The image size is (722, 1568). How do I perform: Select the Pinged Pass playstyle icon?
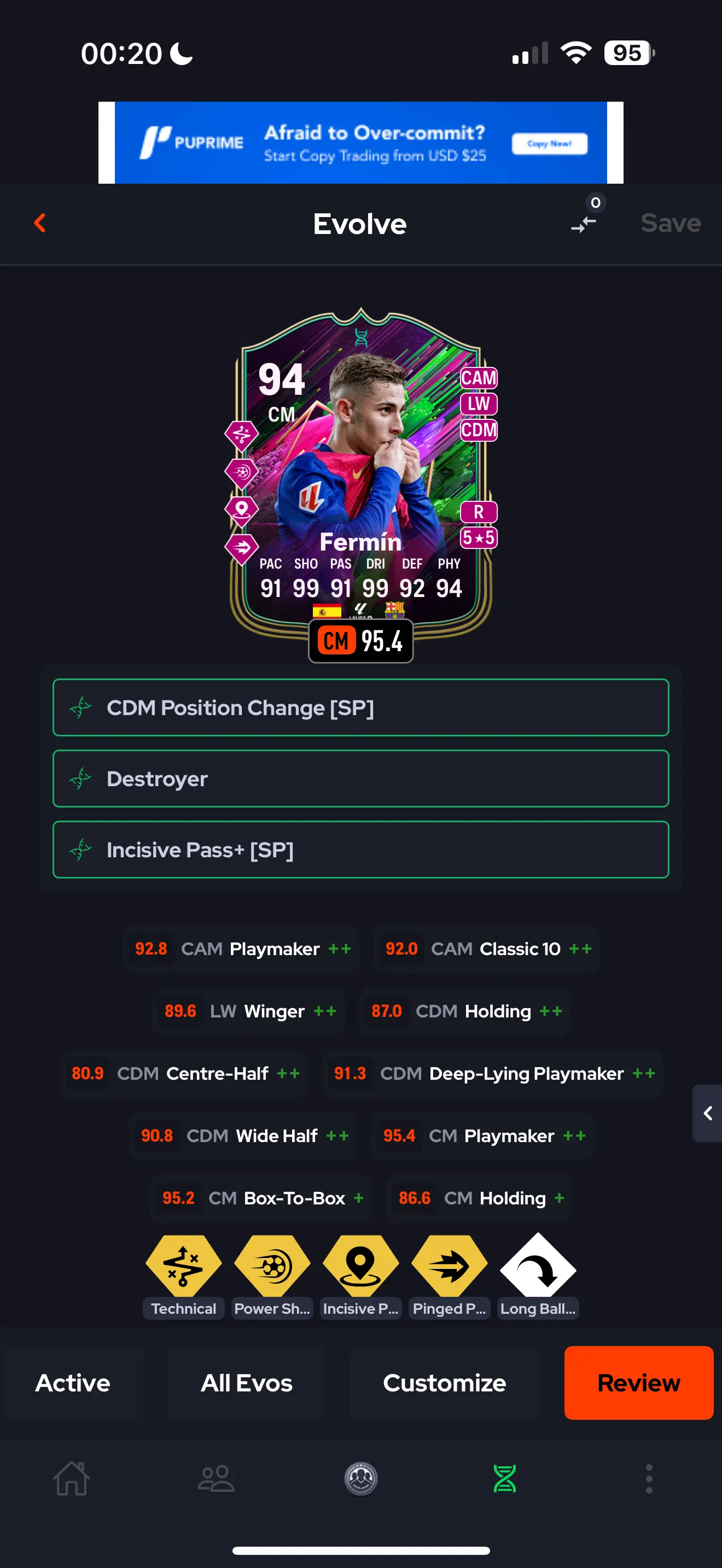(x=449, y=1266)
